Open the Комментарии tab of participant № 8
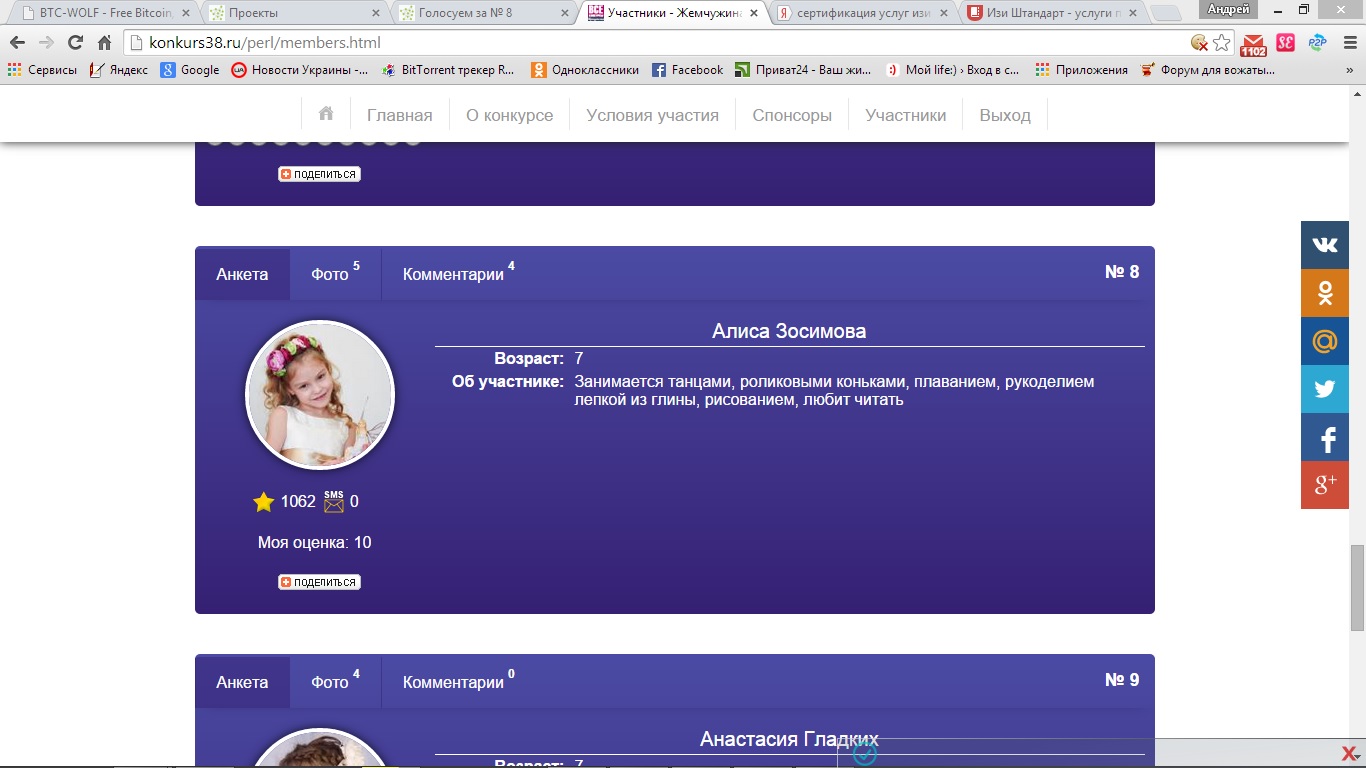The width and height of the screenshot is (1366, 768). (459, 274)
